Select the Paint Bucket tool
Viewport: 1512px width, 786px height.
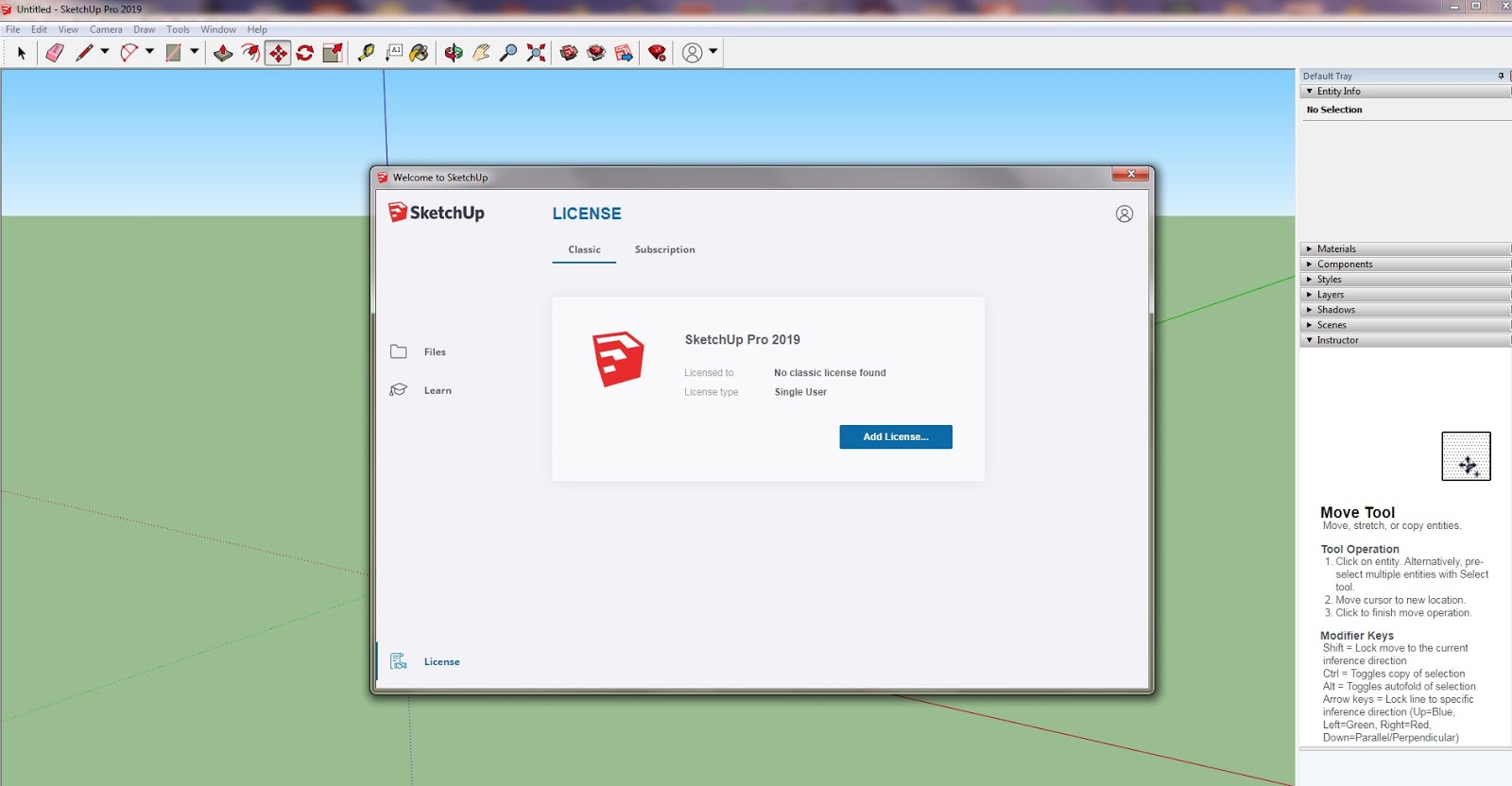tap(419, 53)
